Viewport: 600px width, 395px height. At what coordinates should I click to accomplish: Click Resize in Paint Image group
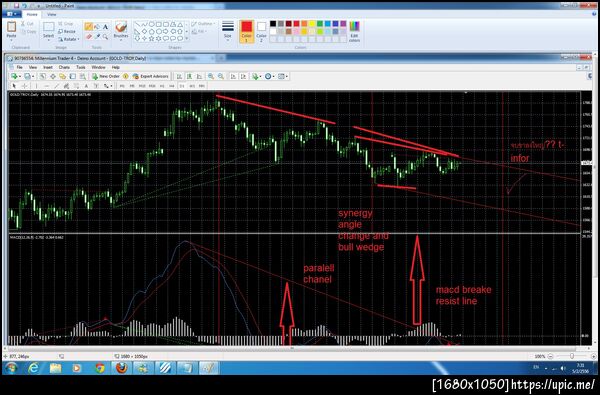point(67,31)
